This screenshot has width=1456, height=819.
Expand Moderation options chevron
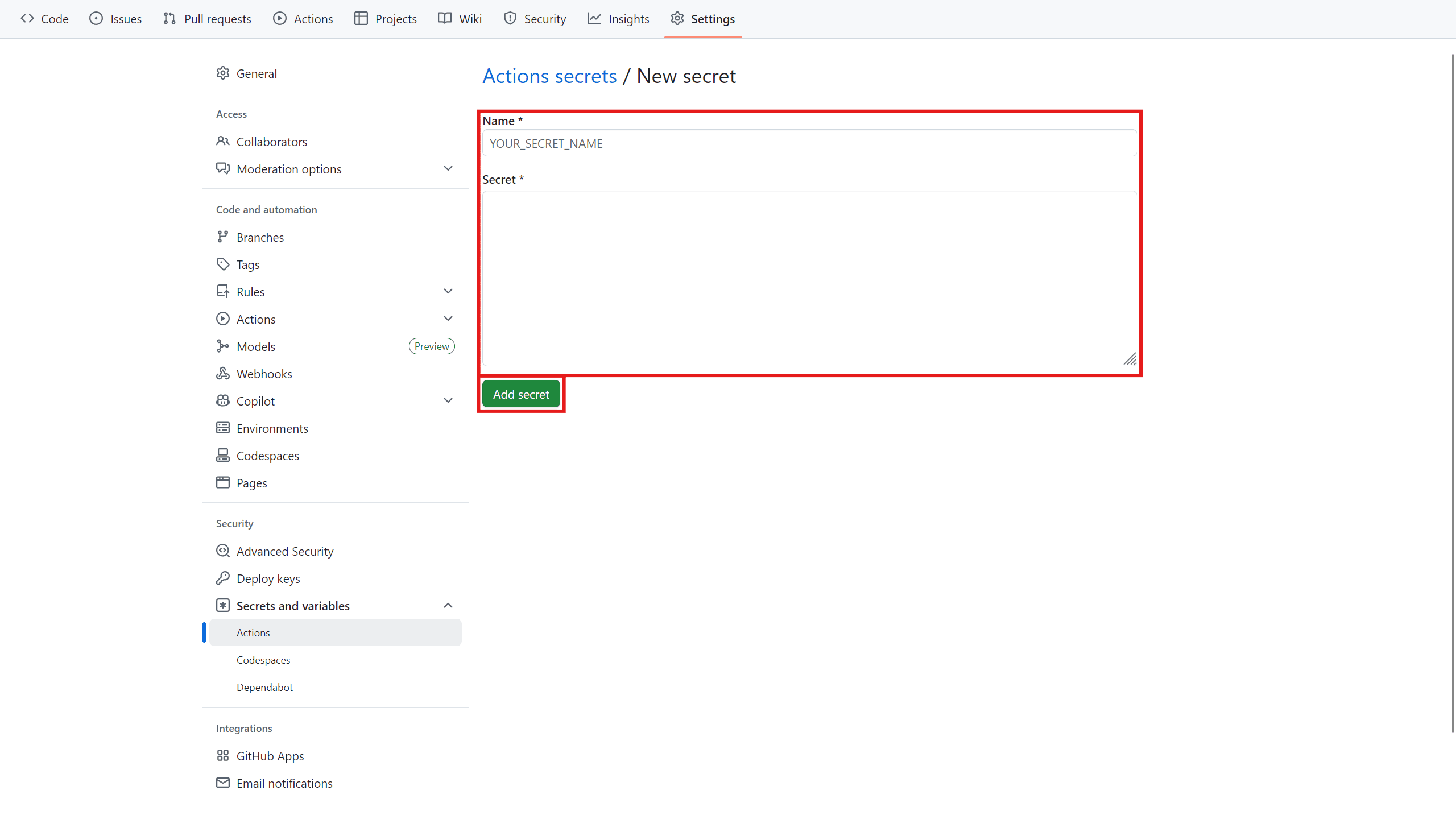pos(448,168)
